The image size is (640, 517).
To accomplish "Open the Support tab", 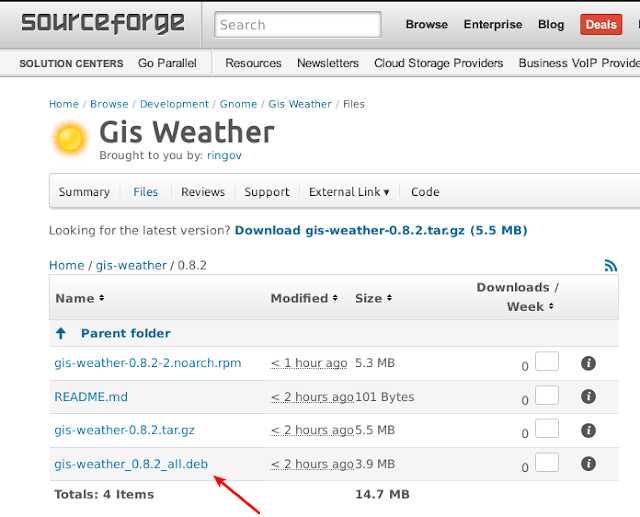I will pos(267,192).
